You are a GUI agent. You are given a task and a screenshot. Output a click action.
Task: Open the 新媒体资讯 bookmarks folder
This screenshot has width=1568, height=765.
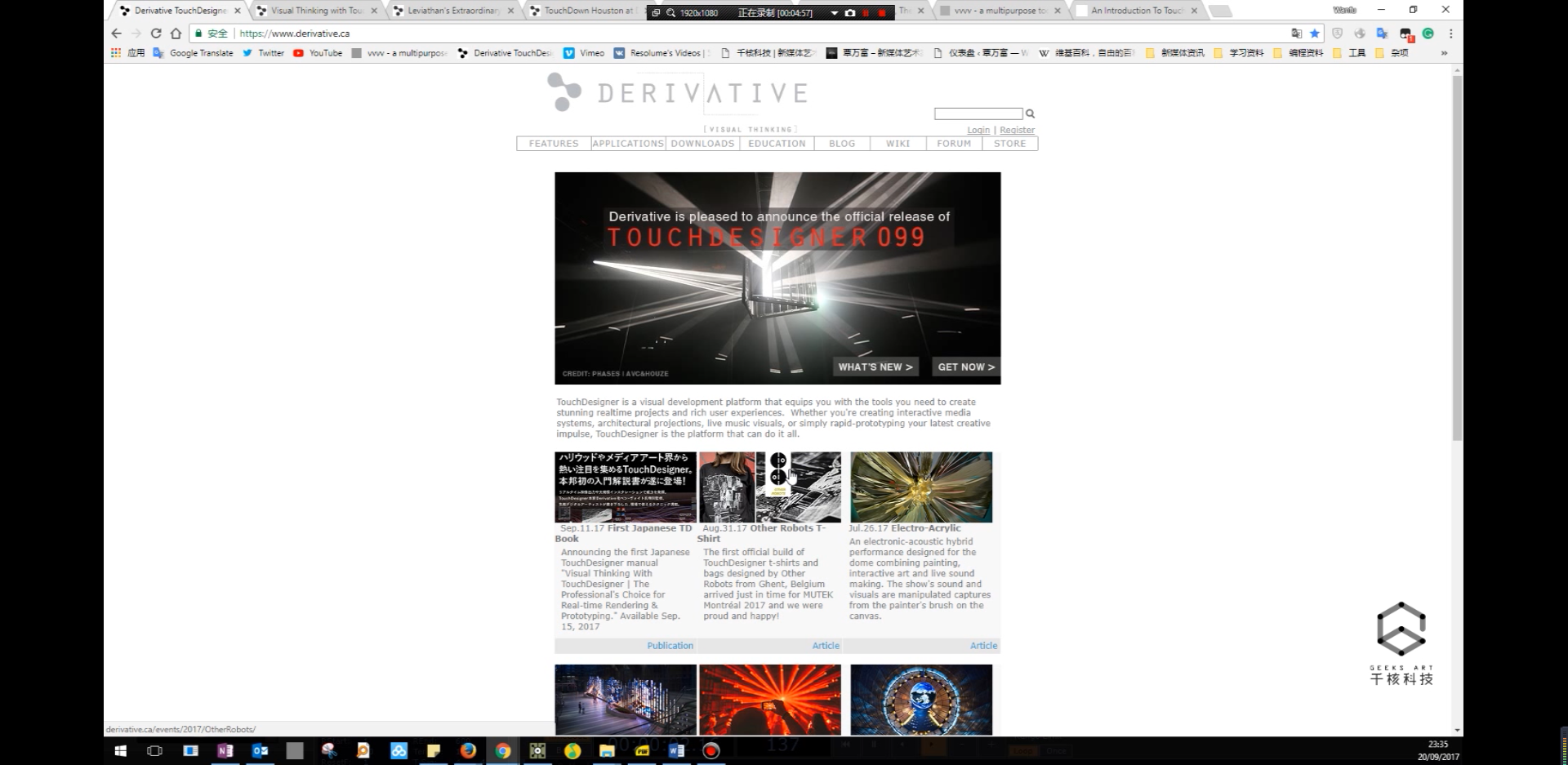(1175, 53)
